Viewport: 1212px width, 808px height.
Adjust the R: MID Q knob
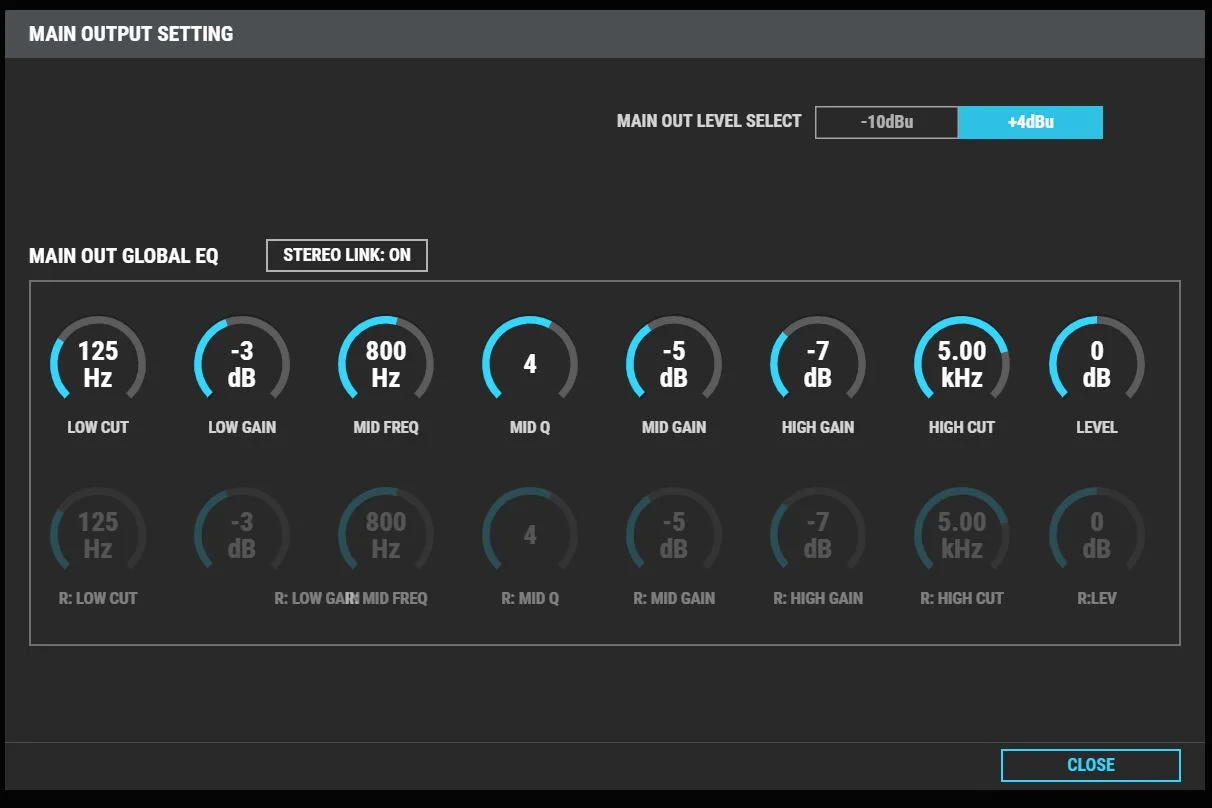coord(529,534)
